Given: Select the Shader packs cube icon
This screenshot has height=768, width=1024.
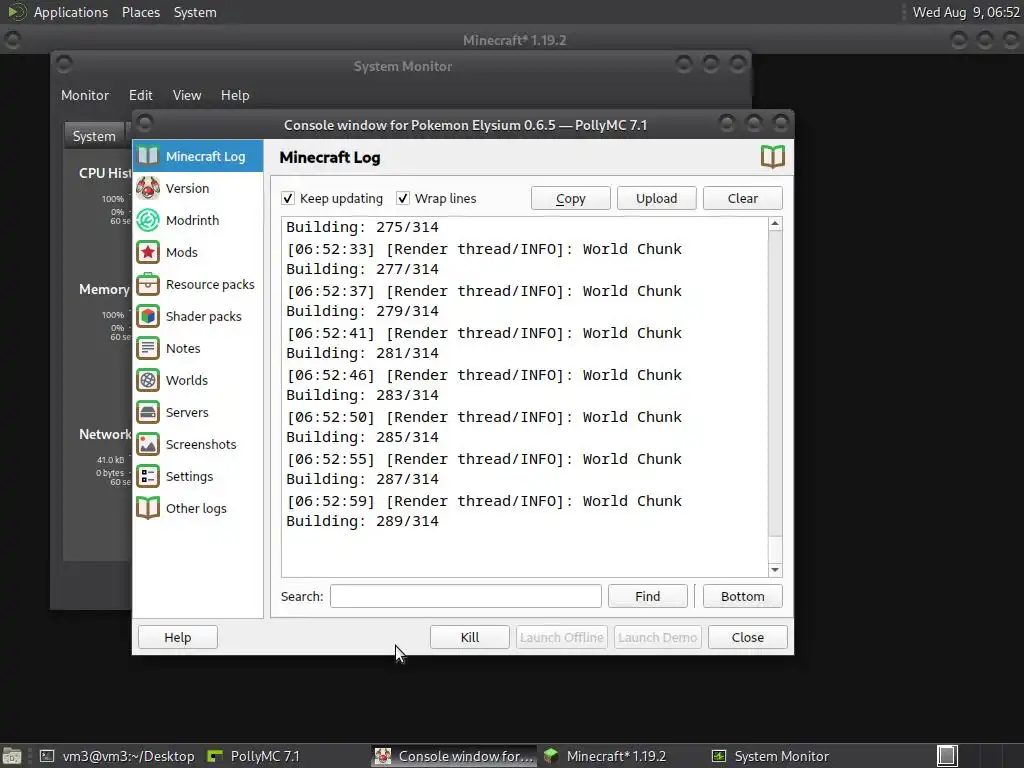Looking at the screenshot, I should pyautogui.click(x=148, y=316).
